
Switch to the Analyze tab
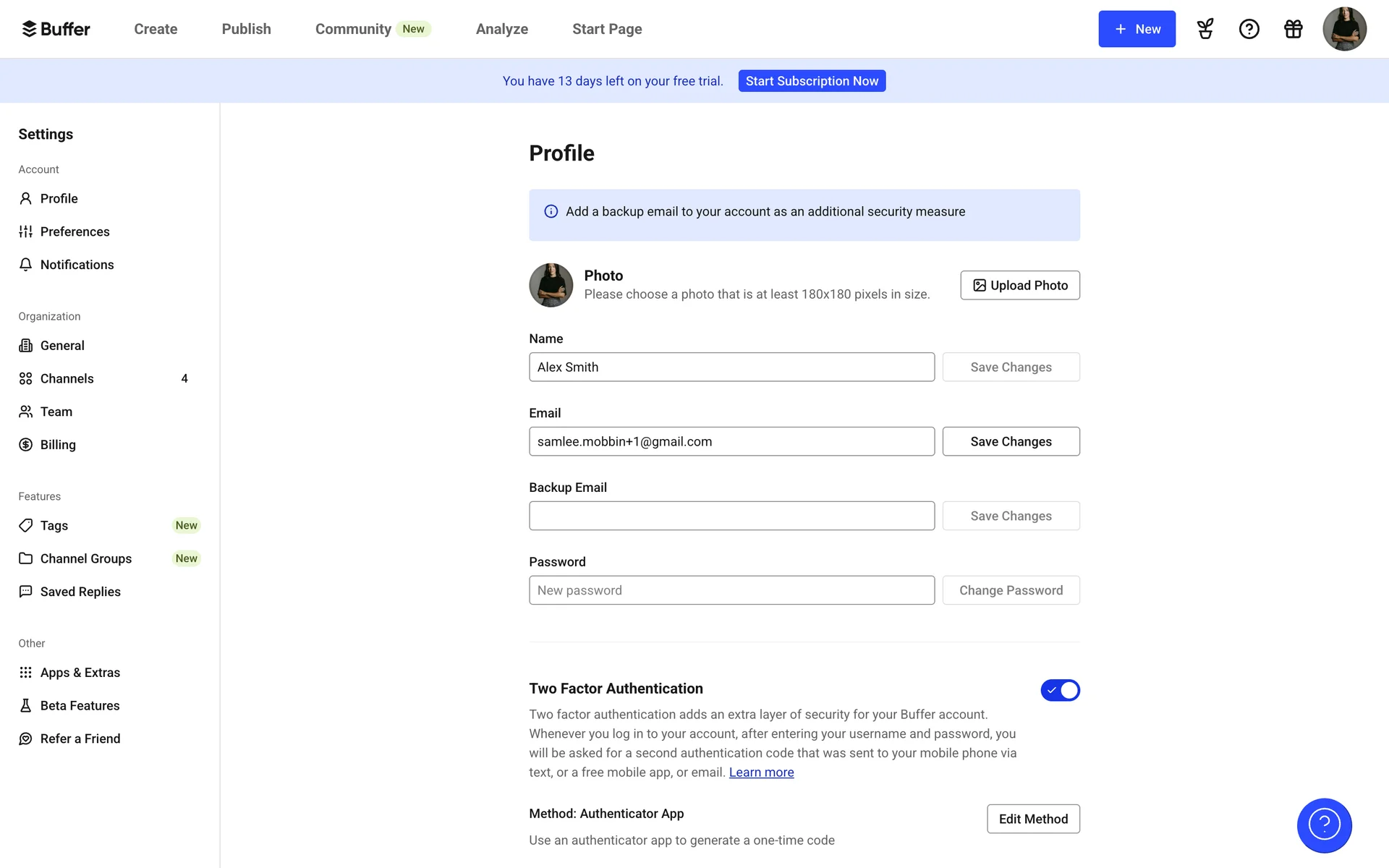click(501, 29)
